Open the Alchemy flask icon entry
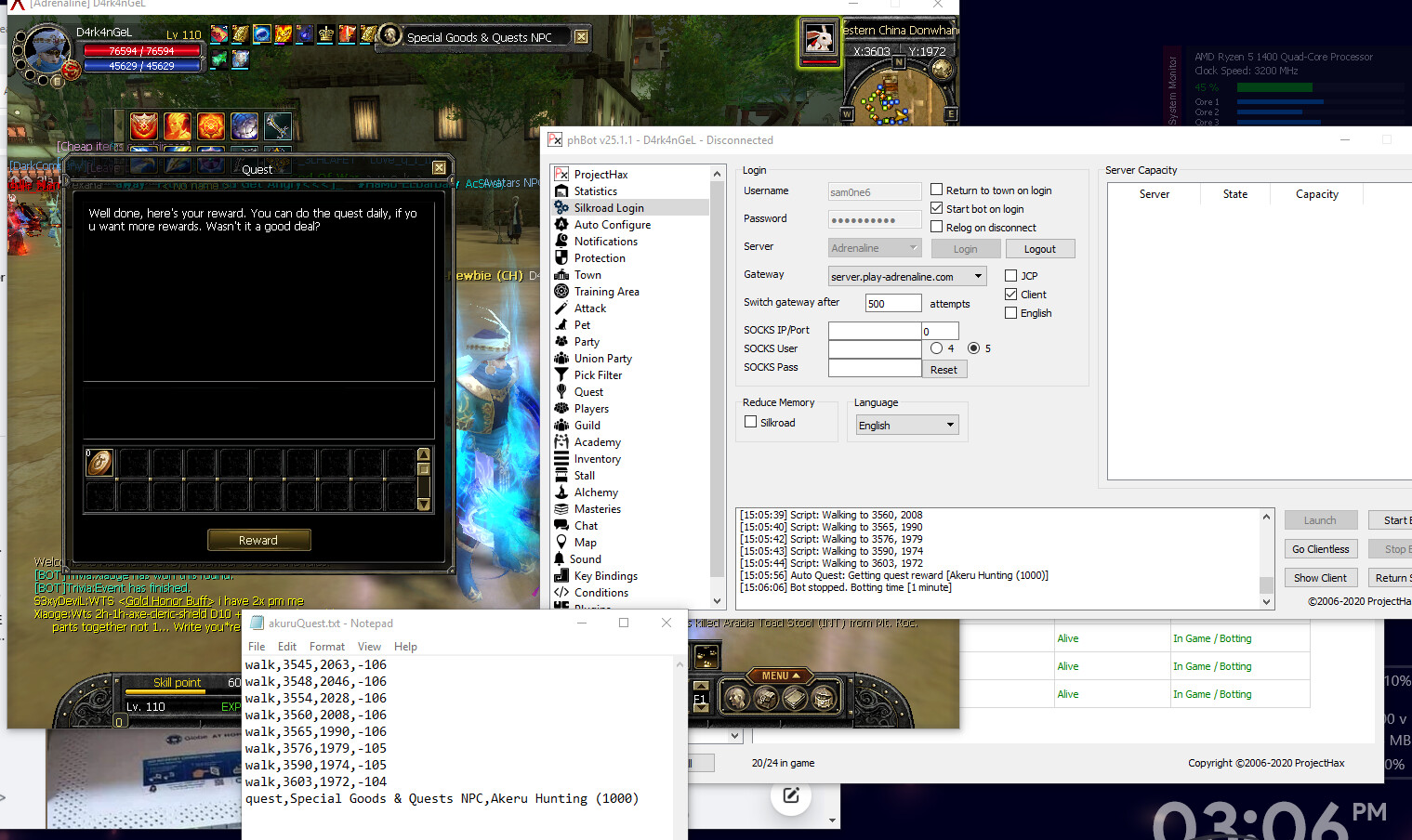The height and width of the screenshot is (840, 1412). point(561,492)
